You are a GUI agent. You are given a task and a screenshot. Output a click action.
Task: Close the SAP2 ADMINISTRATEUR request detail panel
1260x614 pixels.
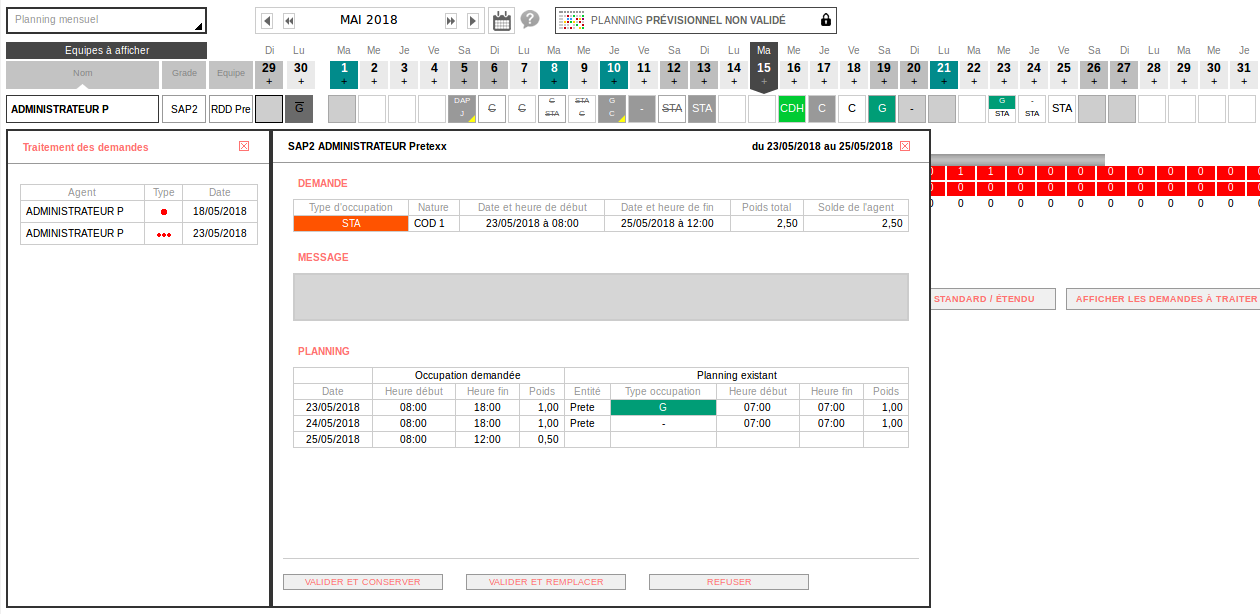905,146
